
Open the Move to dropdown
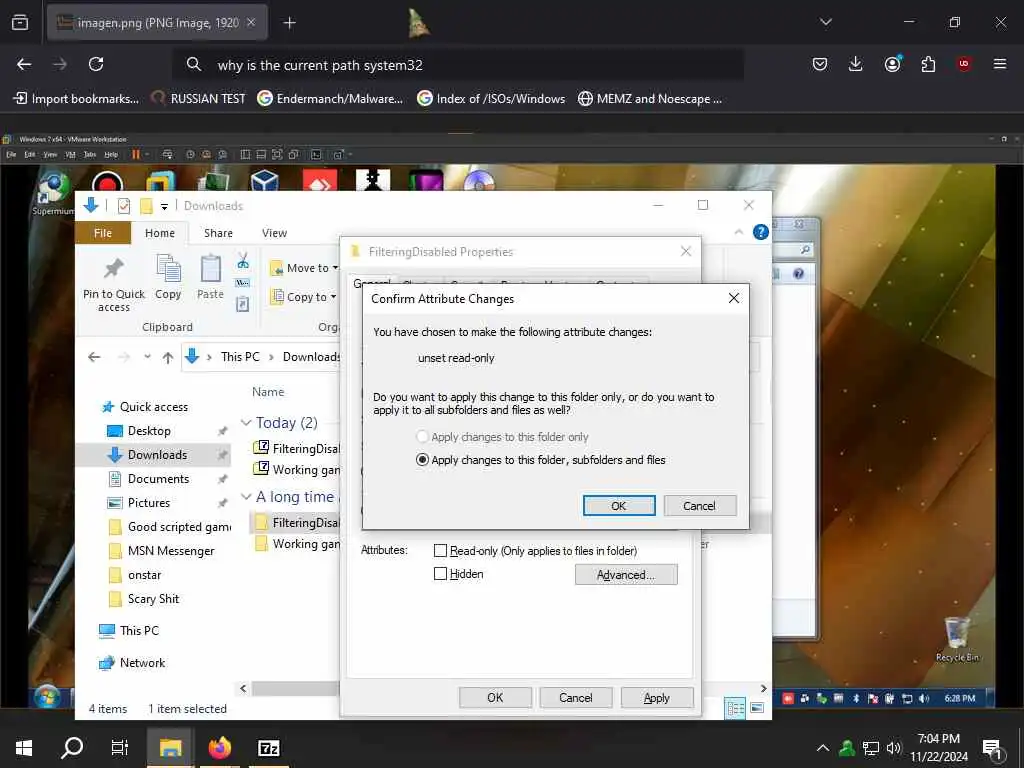click(x=304, y=268)
